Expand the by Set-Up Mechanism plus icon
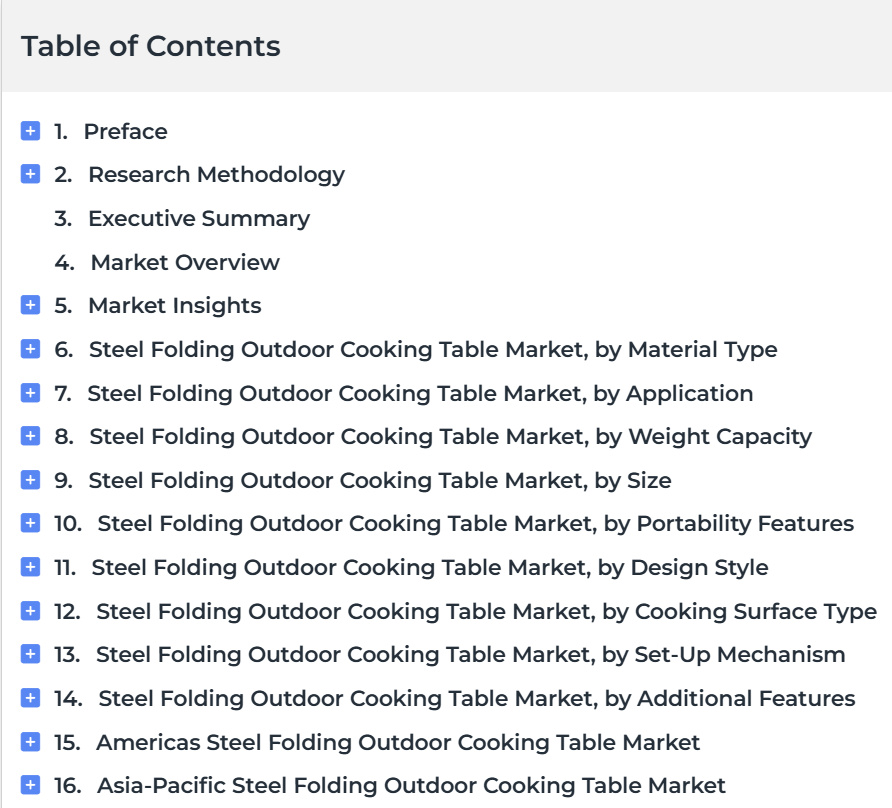 tap(30, 654)
